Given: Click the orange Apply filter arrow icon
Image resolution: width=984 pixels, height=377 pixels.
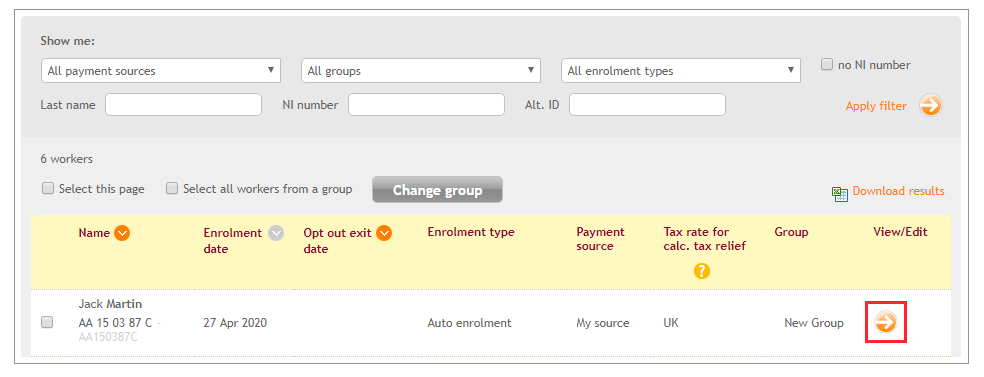Looking at the screenshot, I should [x=931, y=105].
